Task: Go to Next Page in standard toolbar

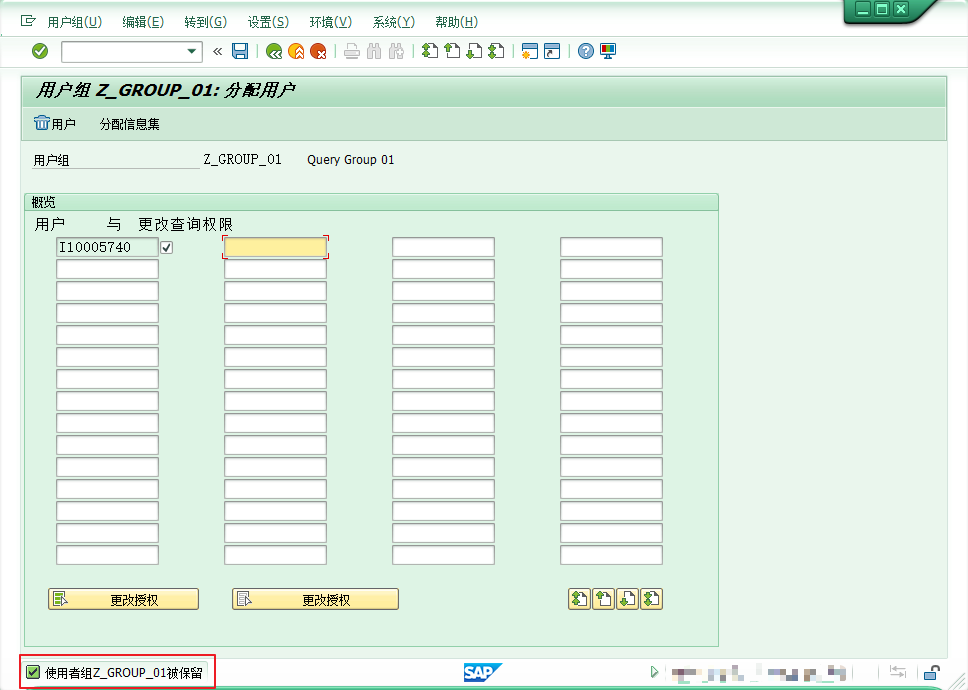Action: (x=474, y=51)
